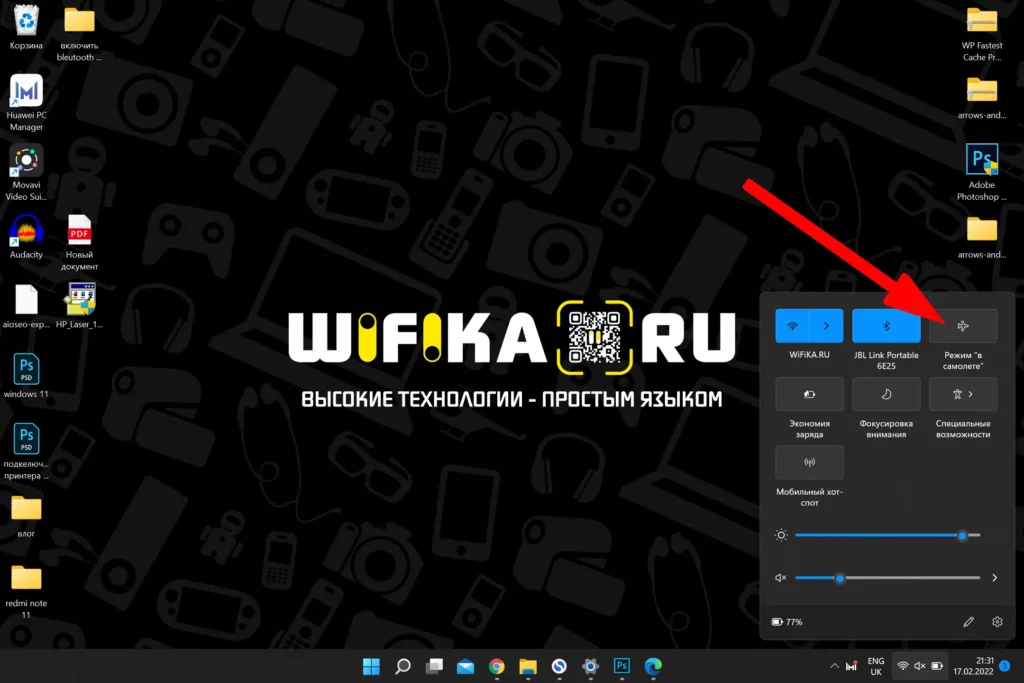Open network/volume/battery tray group
The width and height of the screenshot is (1024, 683).
pyautogui.click(x=920, y=666)
